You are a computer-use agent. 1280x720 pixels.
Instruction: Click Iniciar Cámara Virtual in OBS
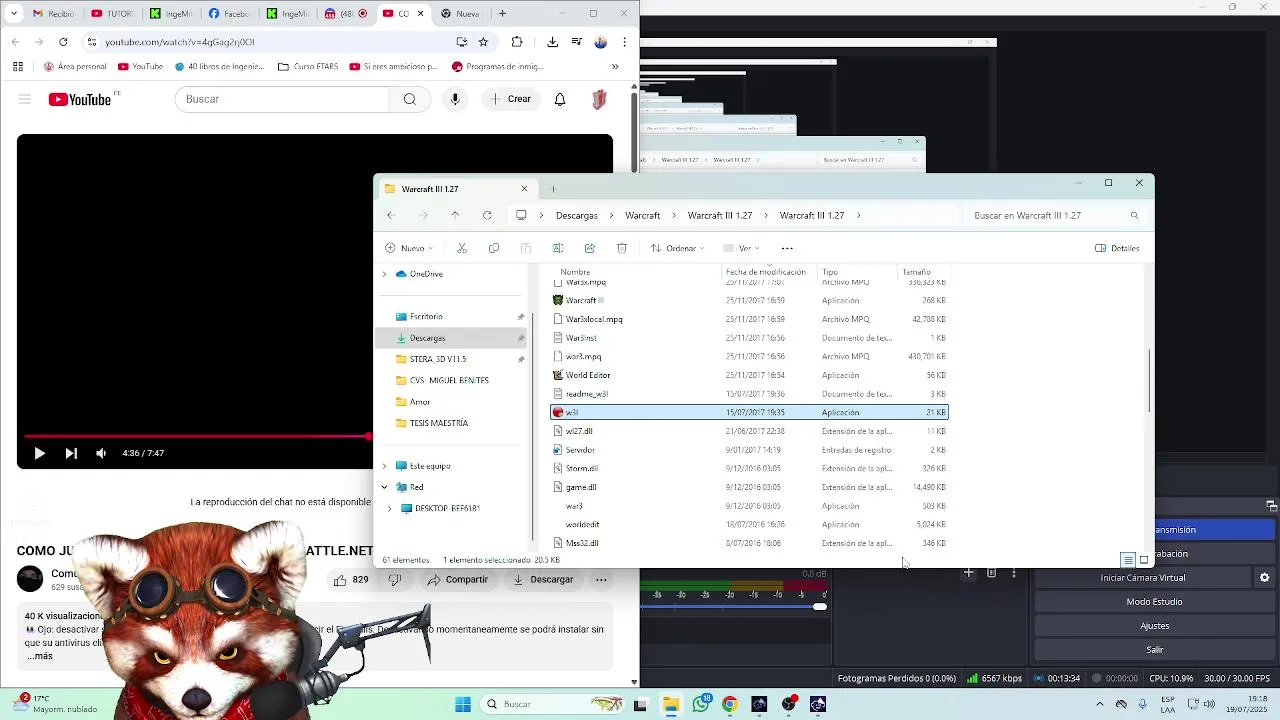coord(1143,578)
